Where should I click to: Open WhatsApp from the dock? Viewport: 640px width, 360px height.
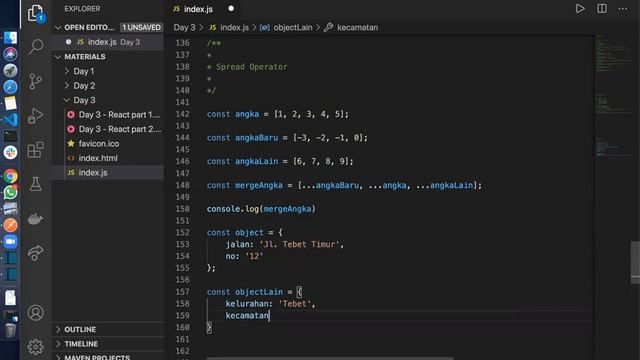[x=10, y=192]
